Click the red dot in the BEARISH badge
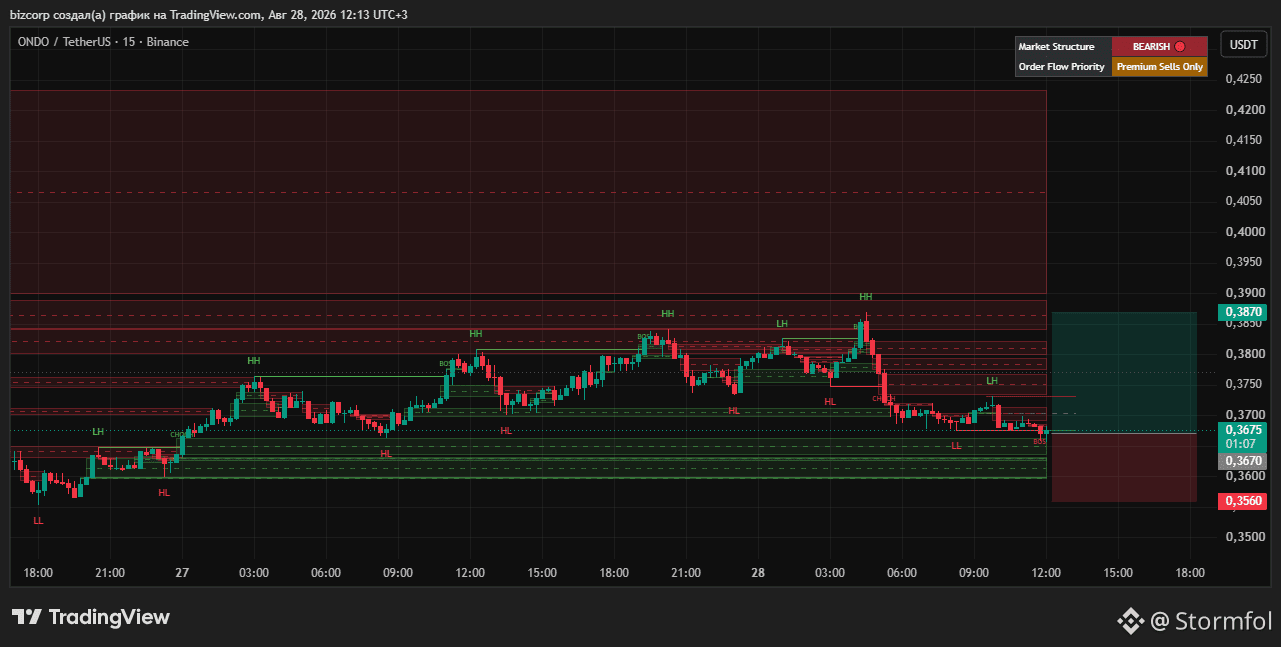This screenshot has height=647, width=1281. 1180,46
